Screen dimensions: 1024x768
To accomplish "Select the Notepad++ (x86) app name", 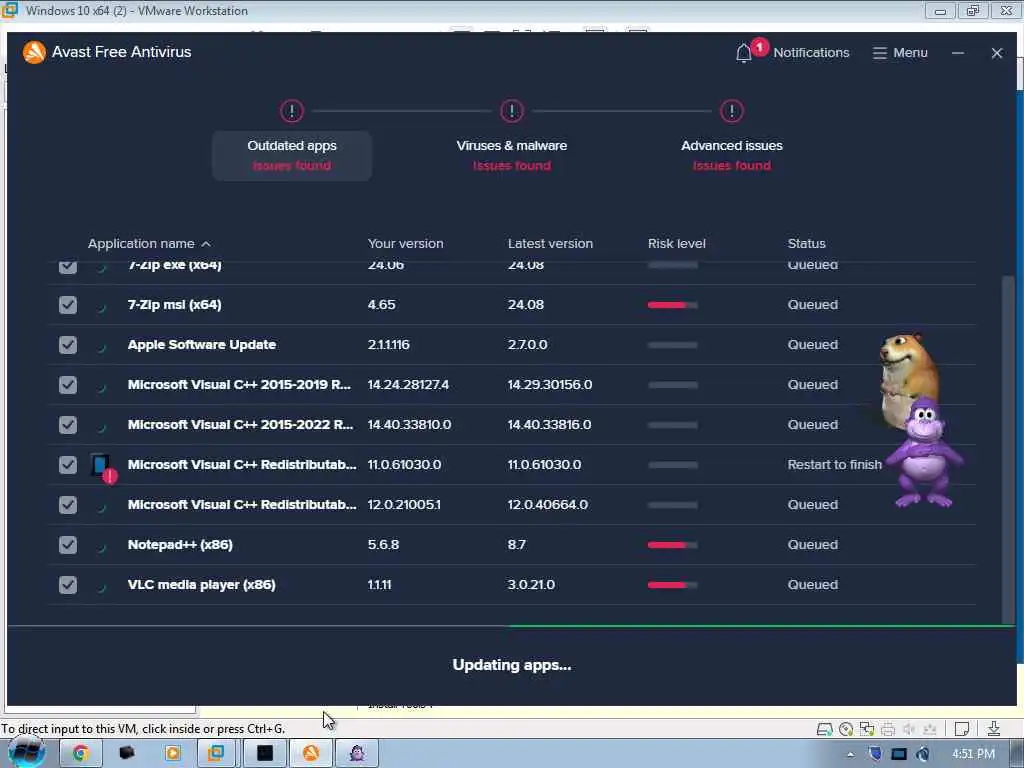I will pos(180,545).
